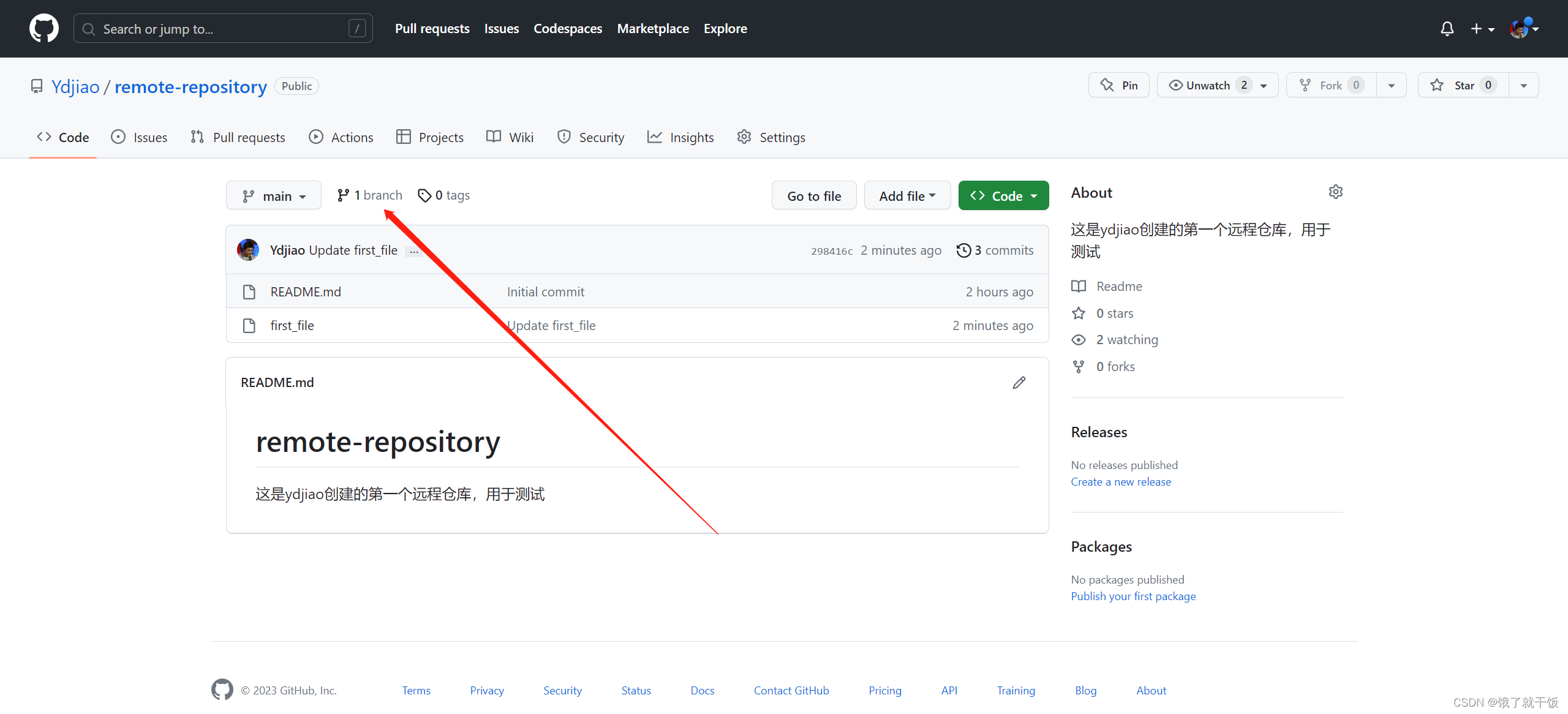Expand the Fork options arrow
The height and width of the screenshot is (714, 1568).
1392,85
